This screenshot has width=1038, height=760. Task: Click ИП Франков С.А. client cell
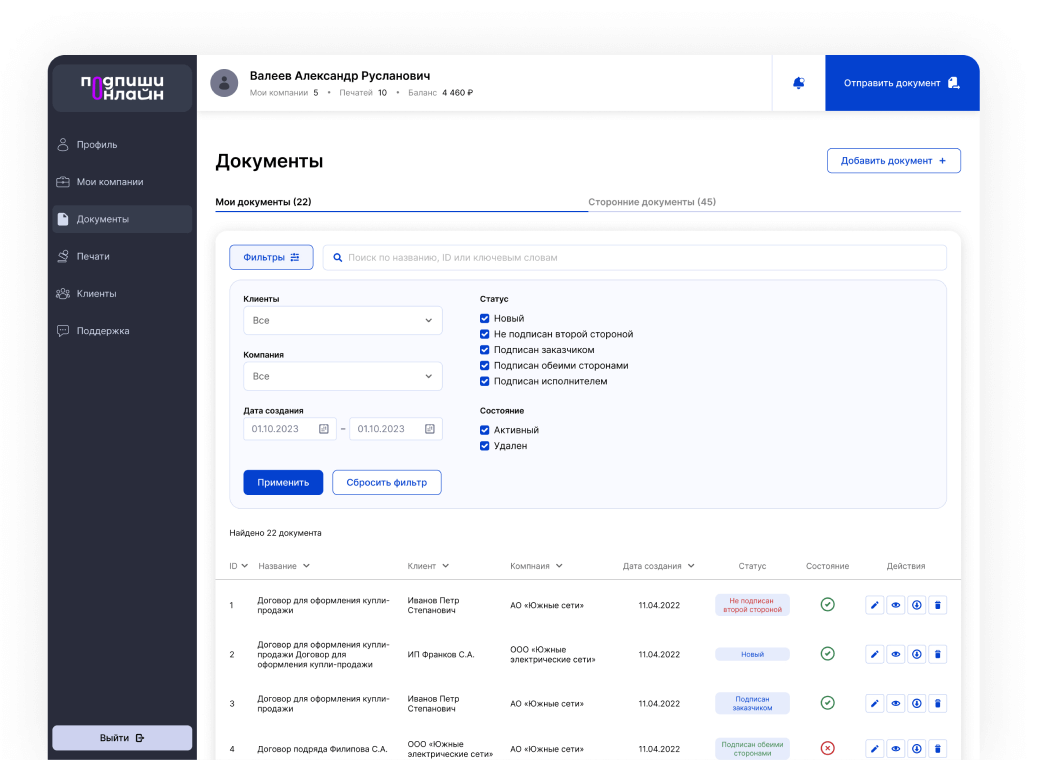point(441,654)
